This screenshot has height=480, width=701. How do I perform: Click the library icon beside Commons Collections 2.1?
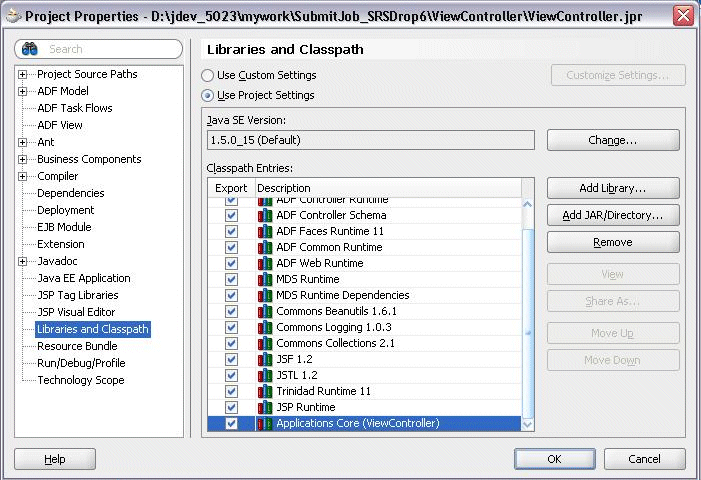pos(265,343)
